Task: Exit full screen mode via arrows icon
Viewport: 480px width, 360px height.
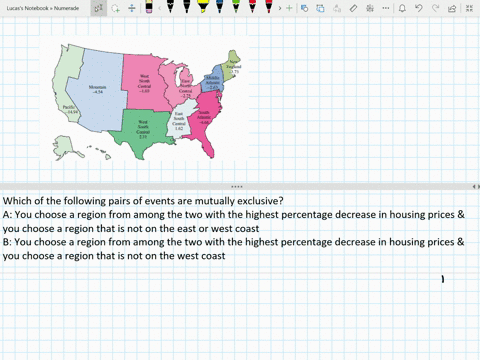Action: [469, 8]
